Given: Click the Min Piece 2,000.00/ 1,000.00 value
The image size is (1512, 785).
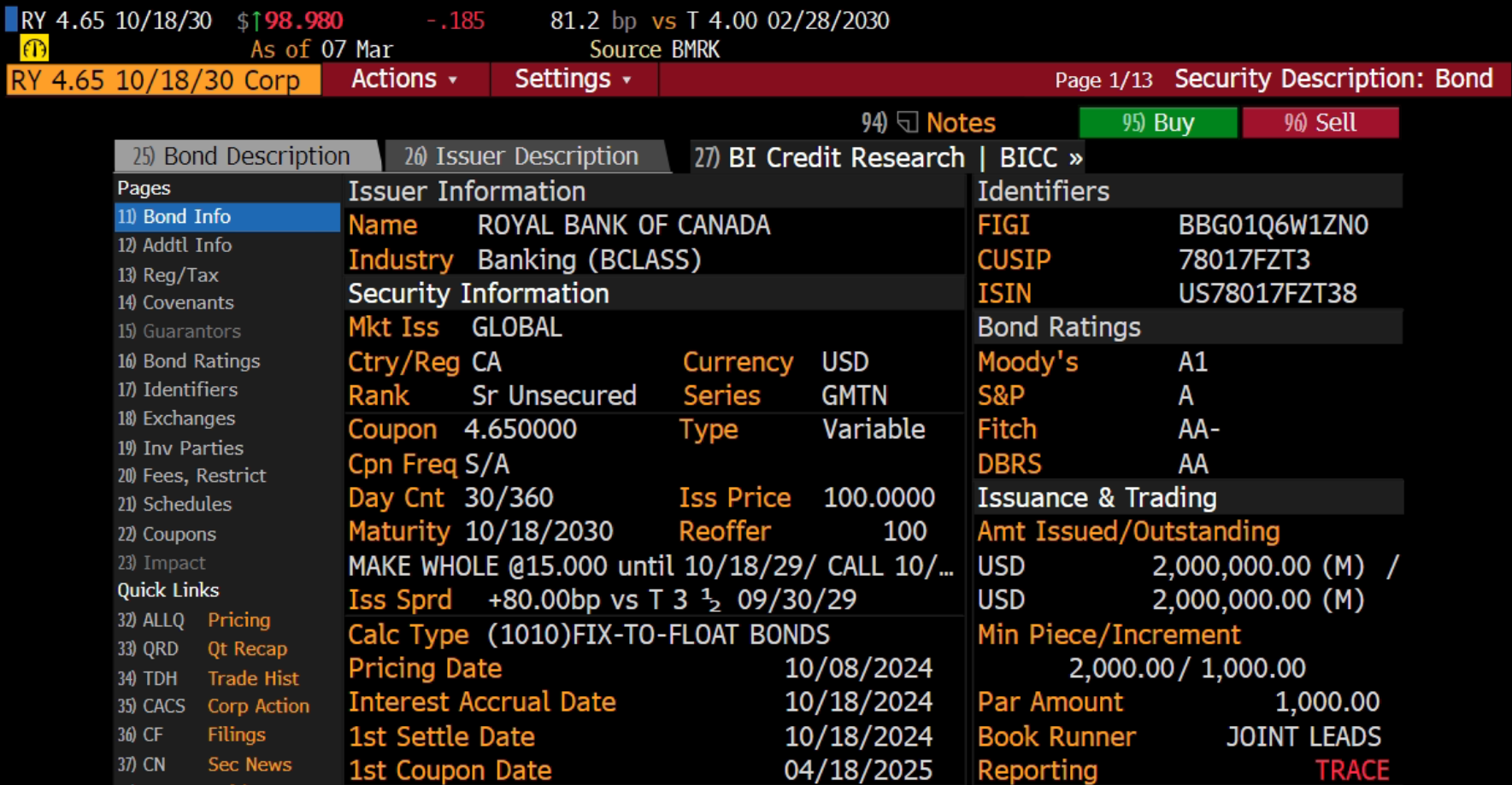Looking at the screenshot, I should (x=1187, y=668).
